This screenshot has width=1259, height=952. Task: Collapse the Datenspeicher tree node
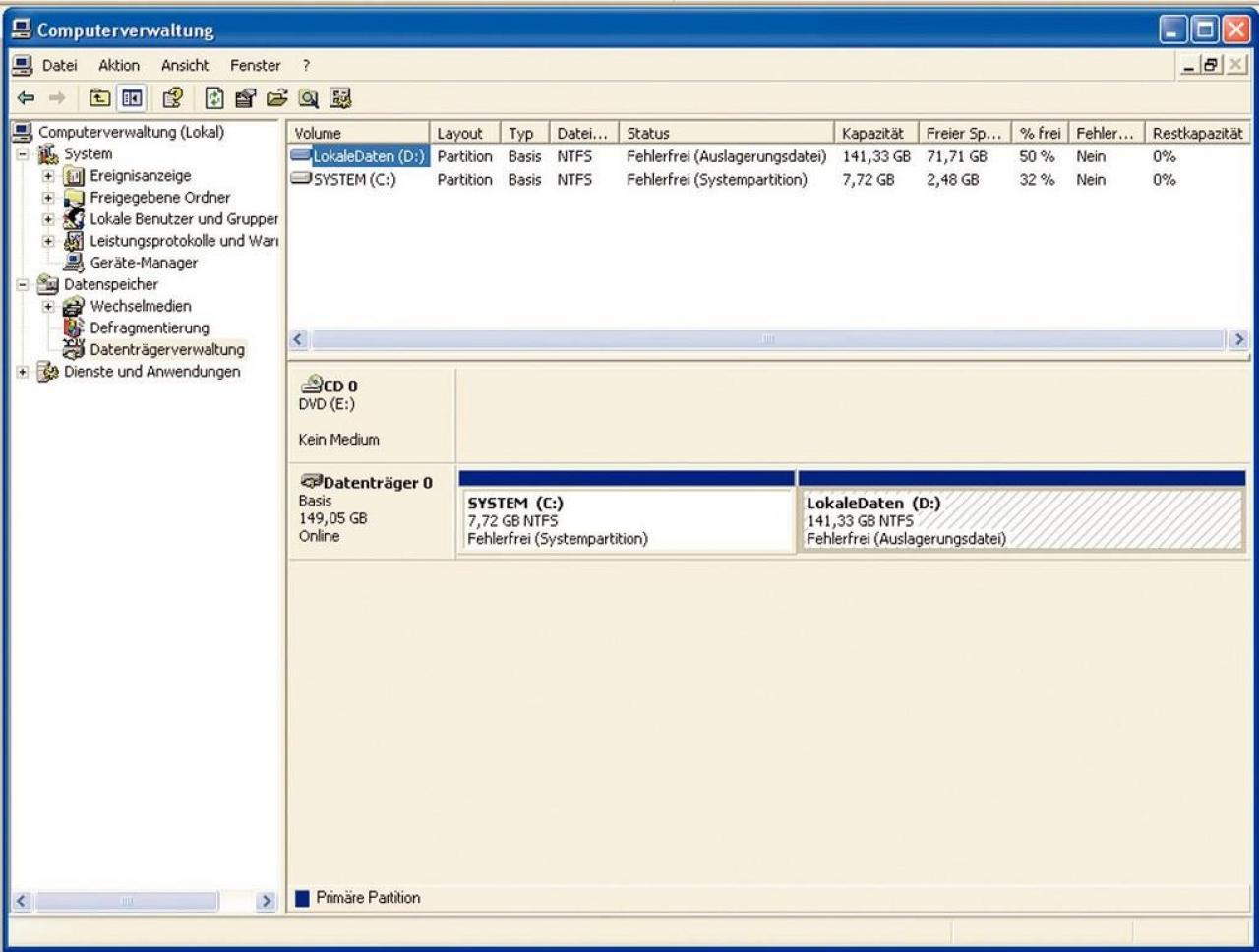[23, 284]
